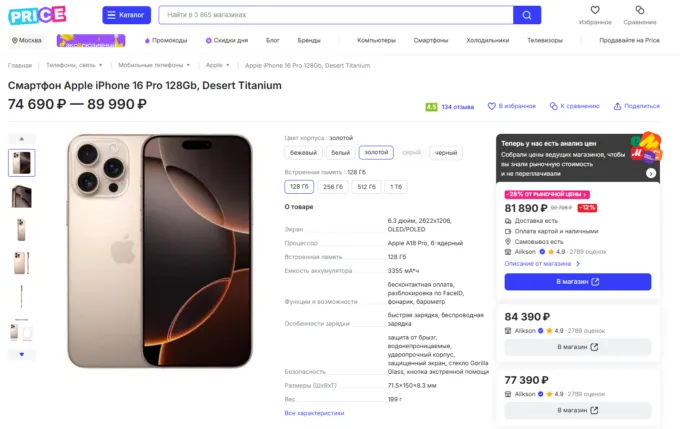Select the белый body color option

[x=341, y=153]
